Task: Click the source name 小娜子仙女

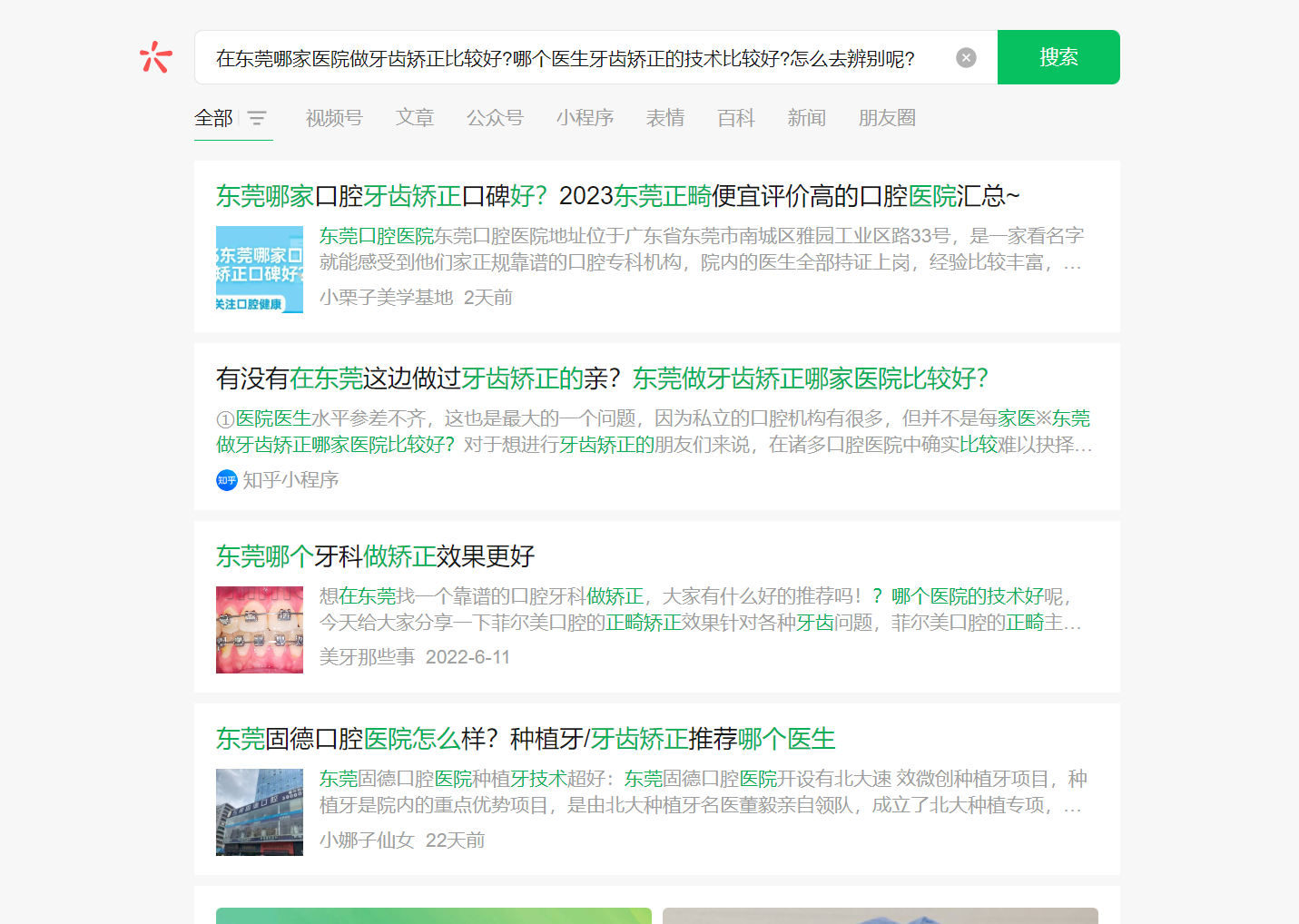Action: [367, 840]
